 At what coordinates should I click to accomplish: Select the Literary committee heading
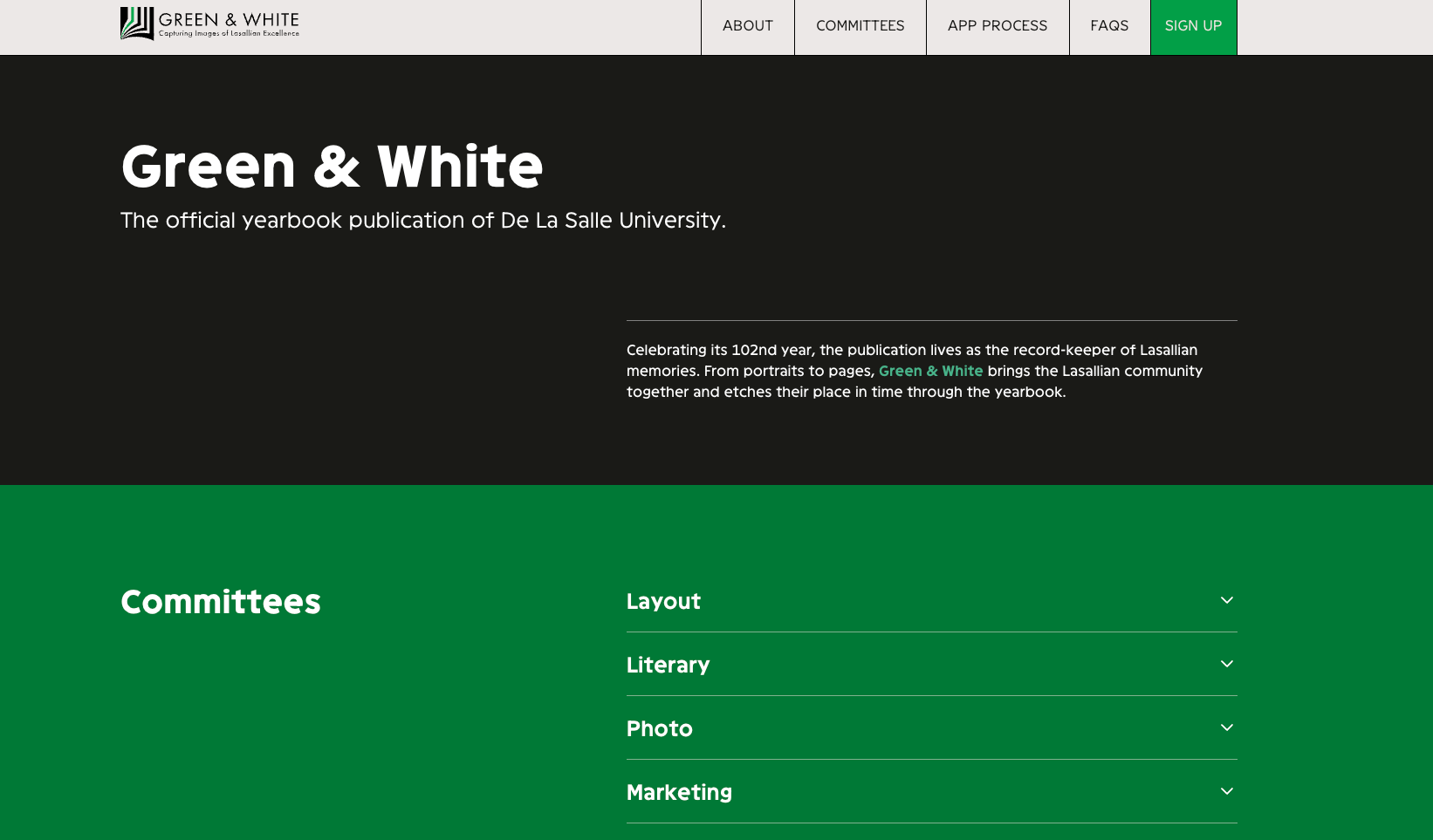pos(668,666)
